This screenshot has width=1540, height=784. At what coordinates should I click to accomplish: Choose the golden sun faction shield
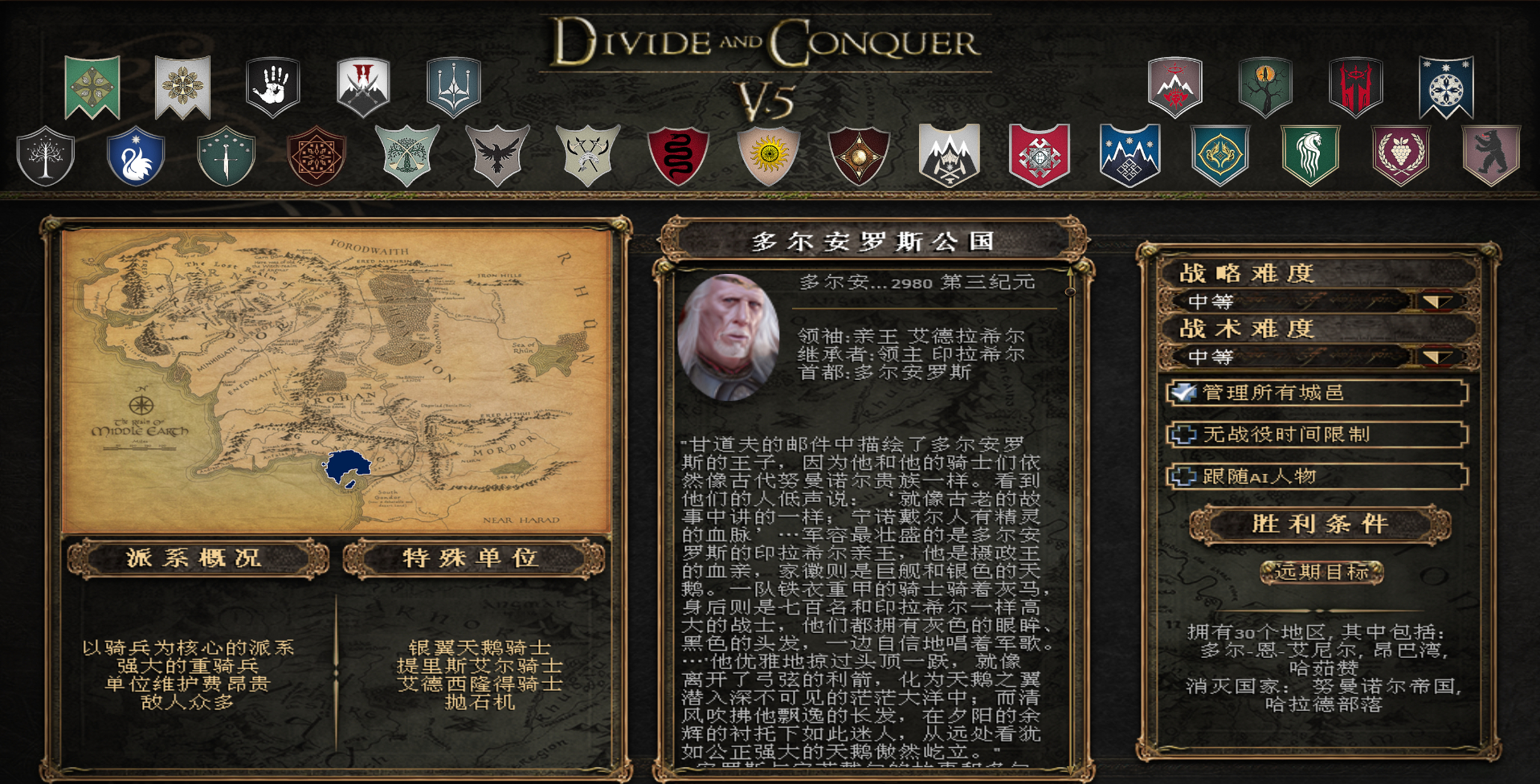click(x=769, y=156)
